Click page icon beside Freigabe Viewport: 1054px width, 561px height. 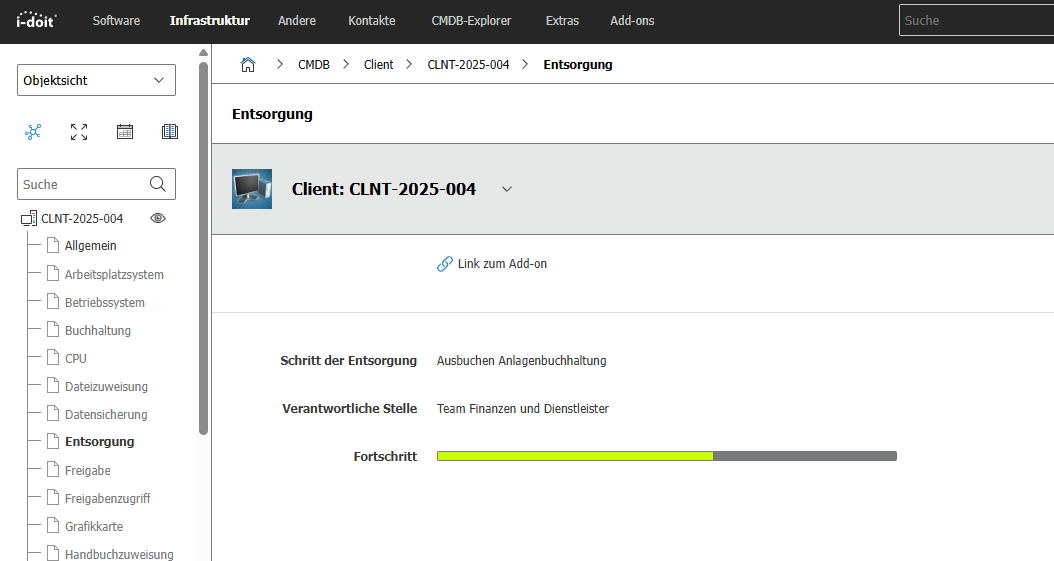53,469
